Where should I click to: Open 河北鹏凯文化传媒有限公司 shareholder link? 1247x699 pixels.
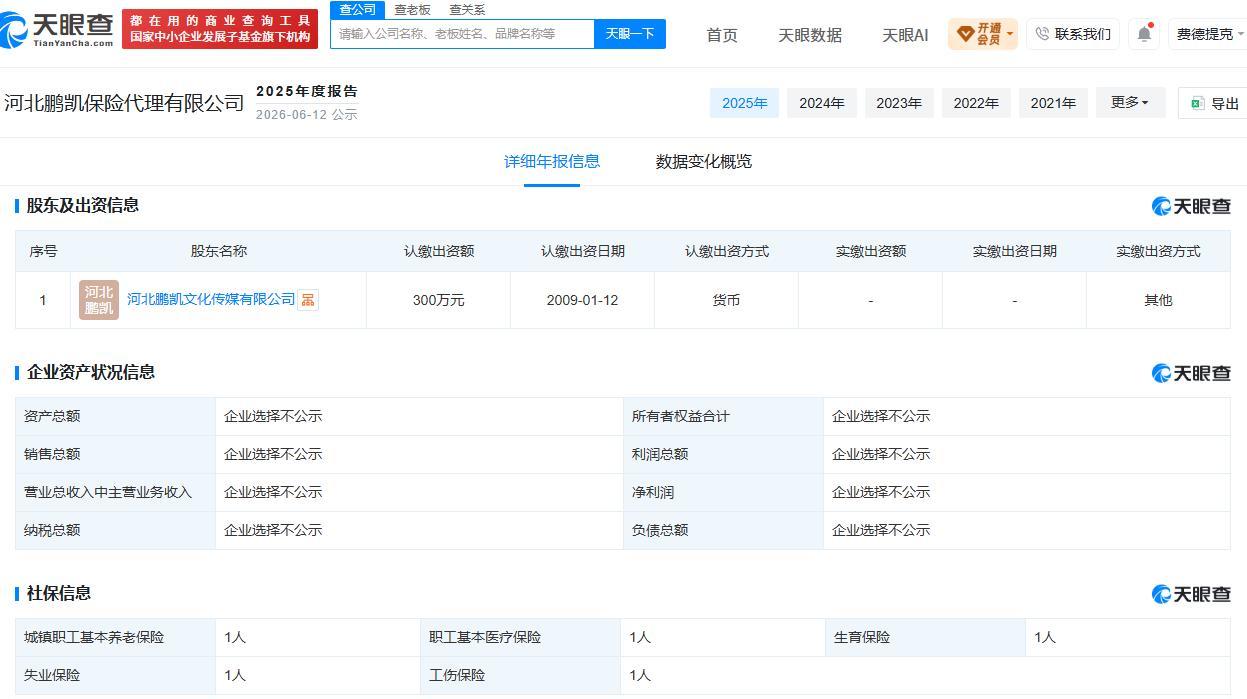click(211, 299)
